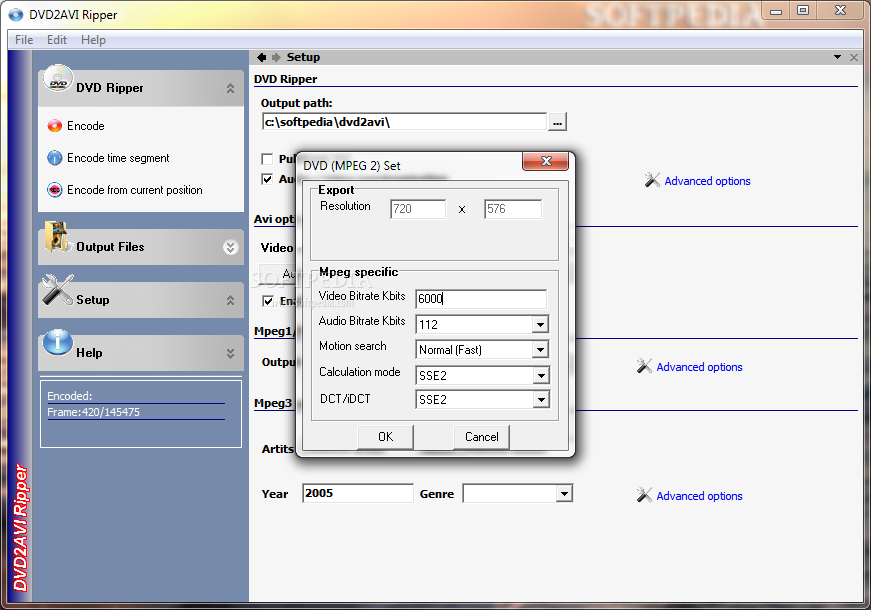Open Advanced options beside the Mpeg1 output row
Image resolution: width=871 pixels, height=610 pixels.
[699, 367]
